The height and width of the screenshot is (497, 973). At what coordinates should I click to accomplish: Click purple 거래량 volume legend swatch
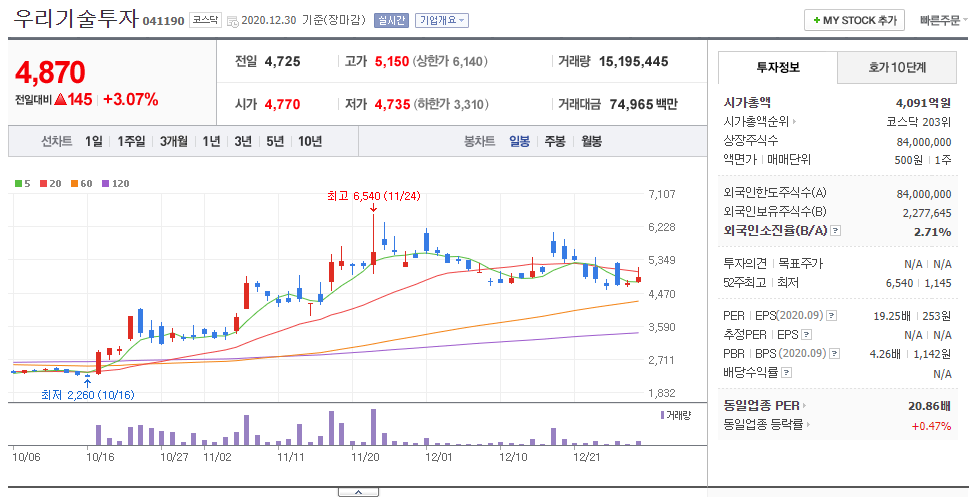662,414
